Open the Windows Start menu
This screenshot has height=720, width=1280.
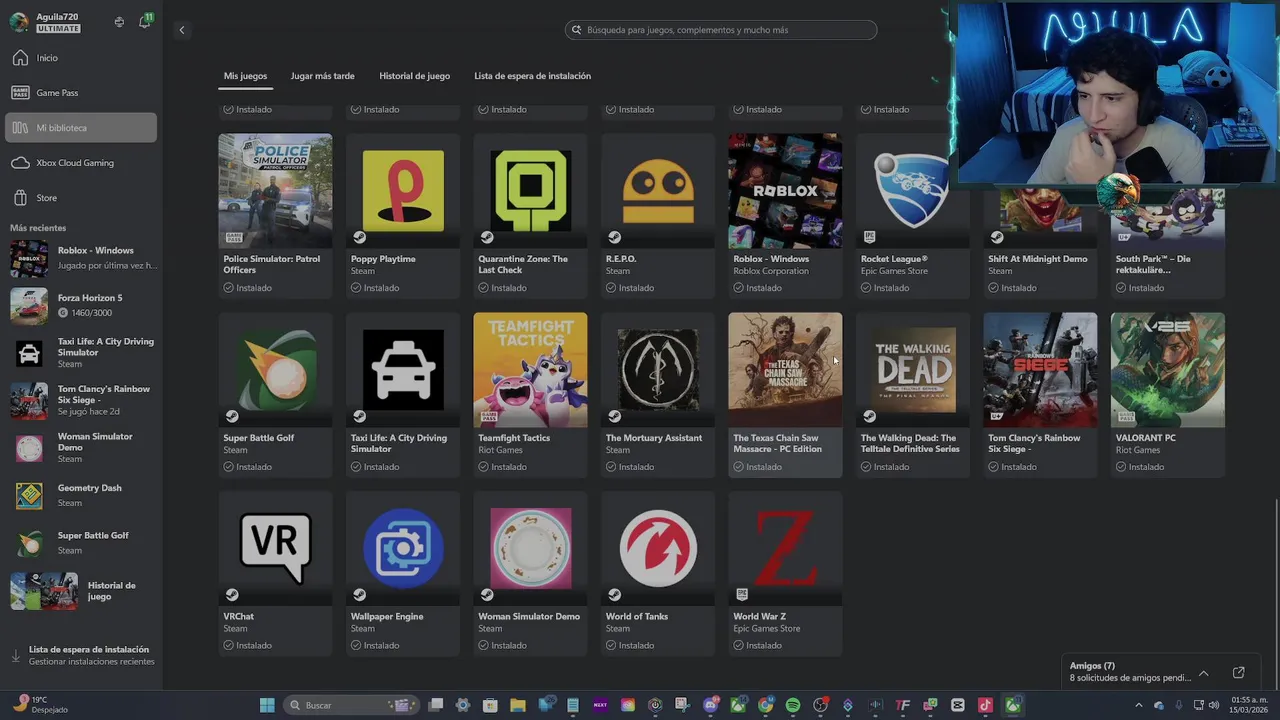point(267,705)
